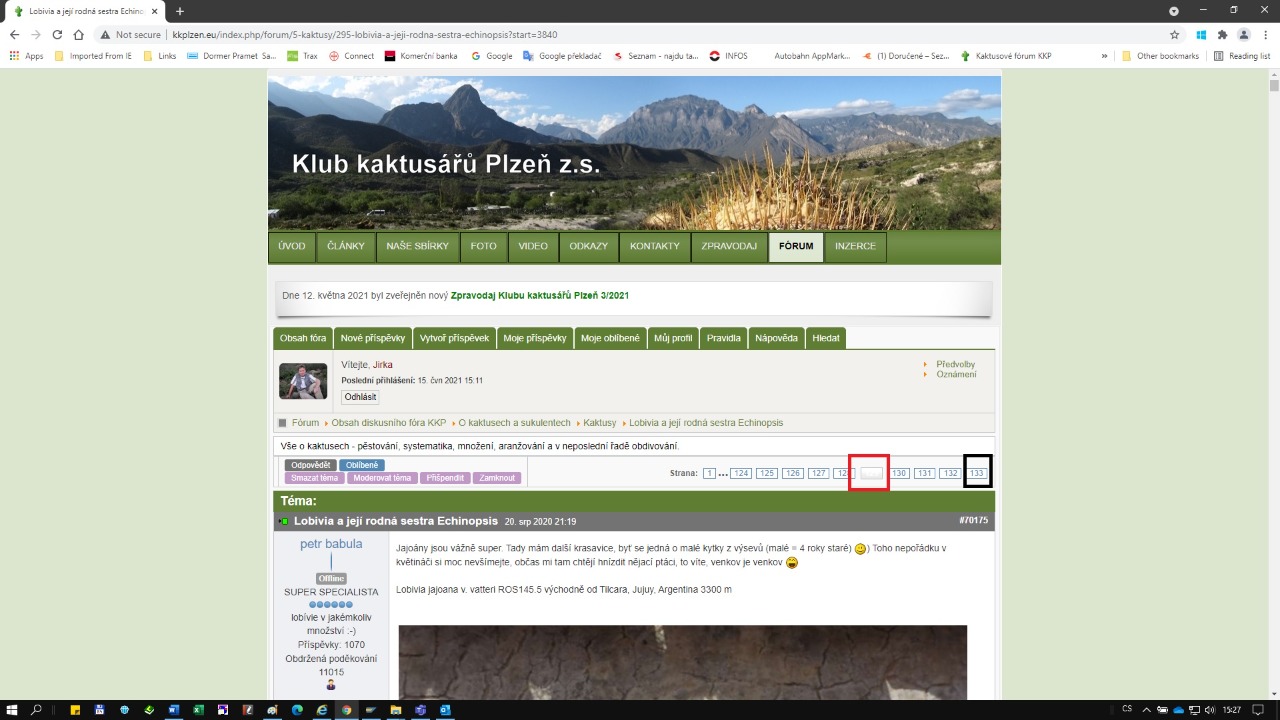Switch to the Vytvoř příspěvek tab
This screenshot has width=1280, height=720.
point(454,338)
